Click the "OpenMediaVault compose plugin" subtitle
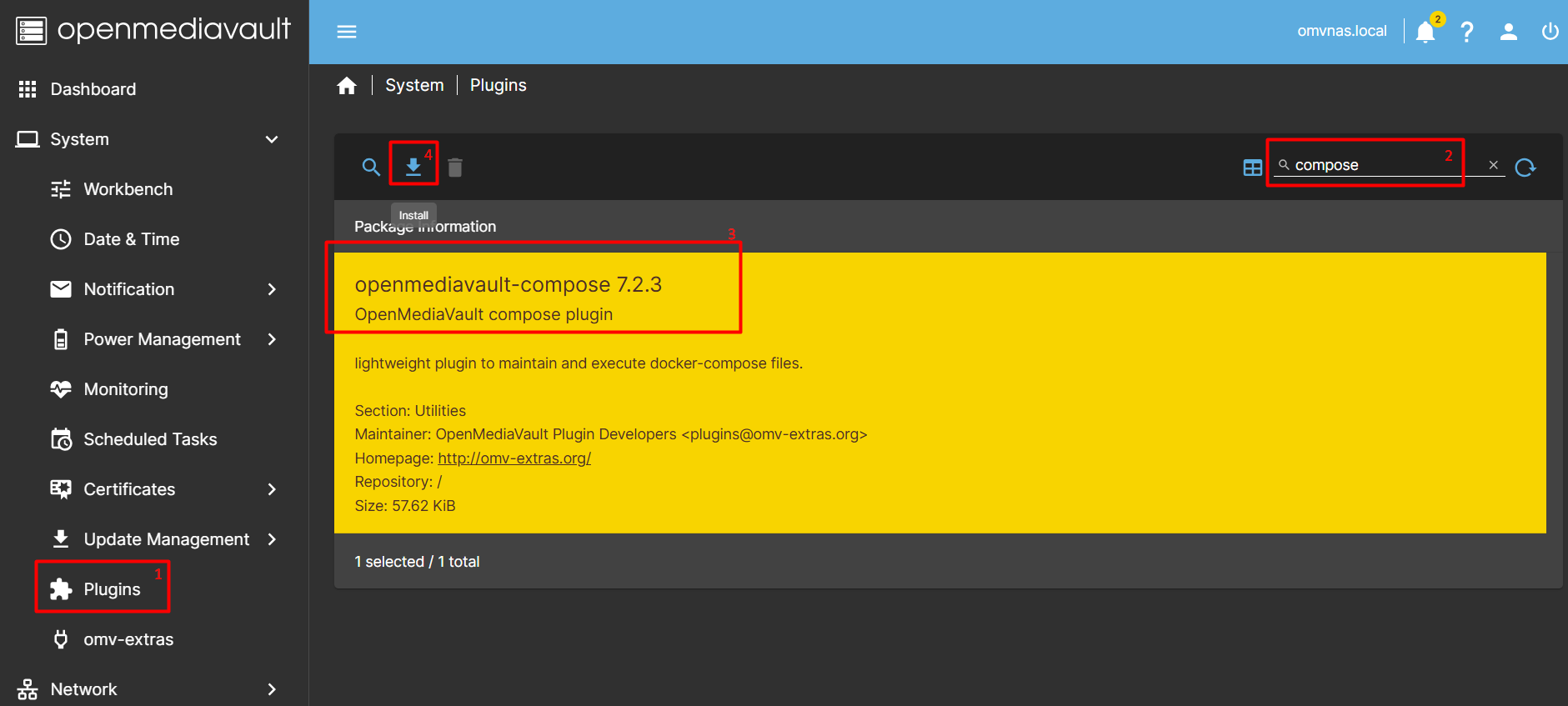 coord(483,314)
